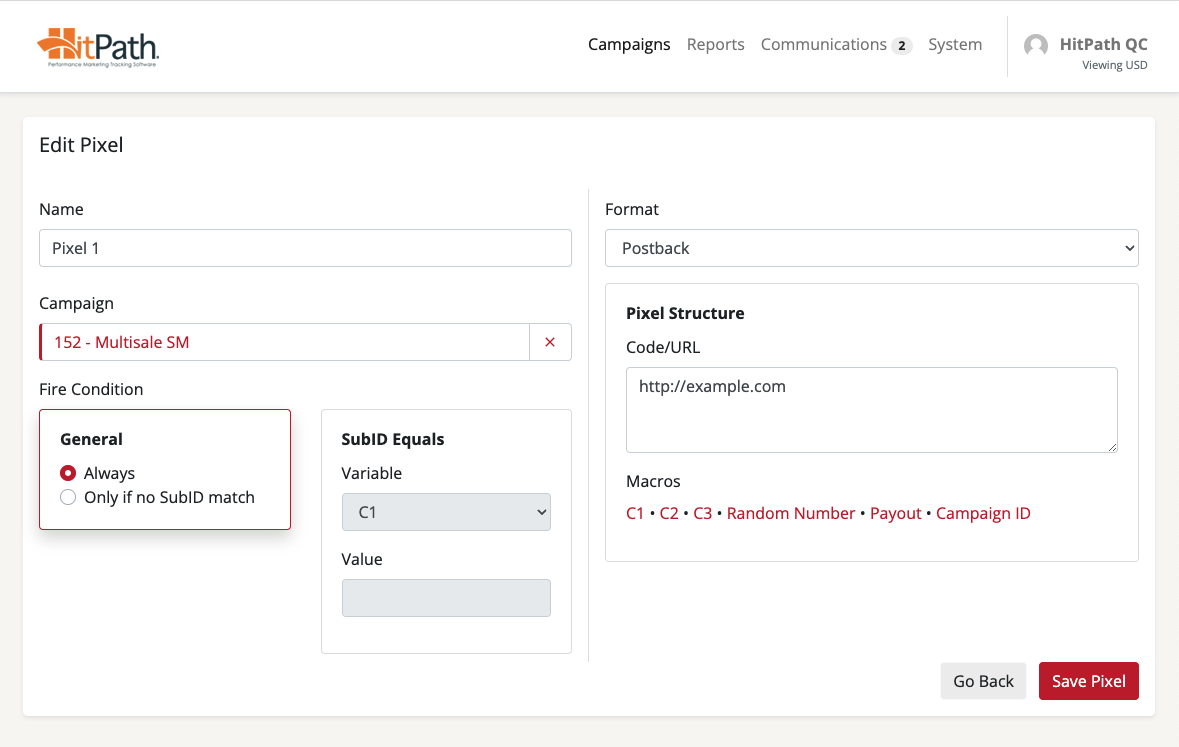Open the Campaign selector field
The image size is (1179, 747).
click(x=285, y=342)
